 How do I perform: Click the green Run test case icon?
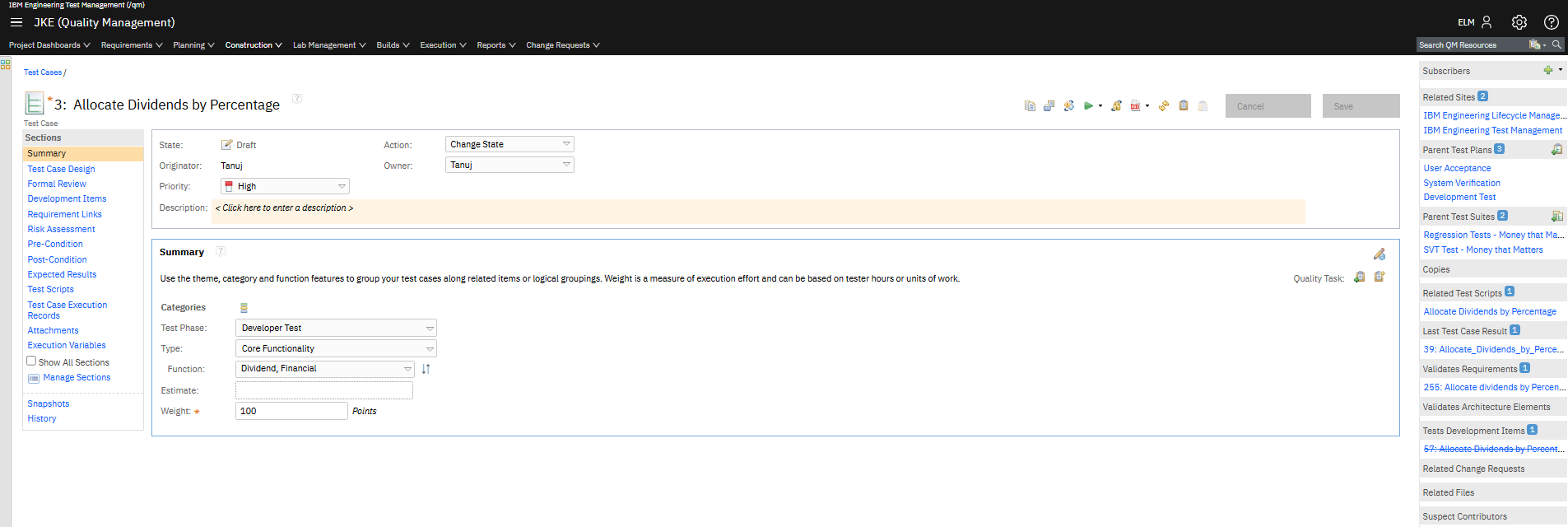(x=1088, y=106)
